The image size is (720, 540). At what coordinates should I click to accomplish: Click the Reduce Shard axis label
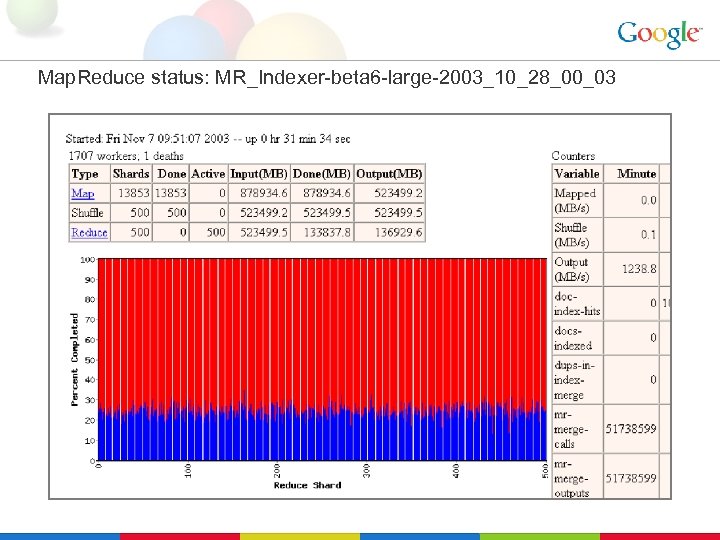point(307,485)
